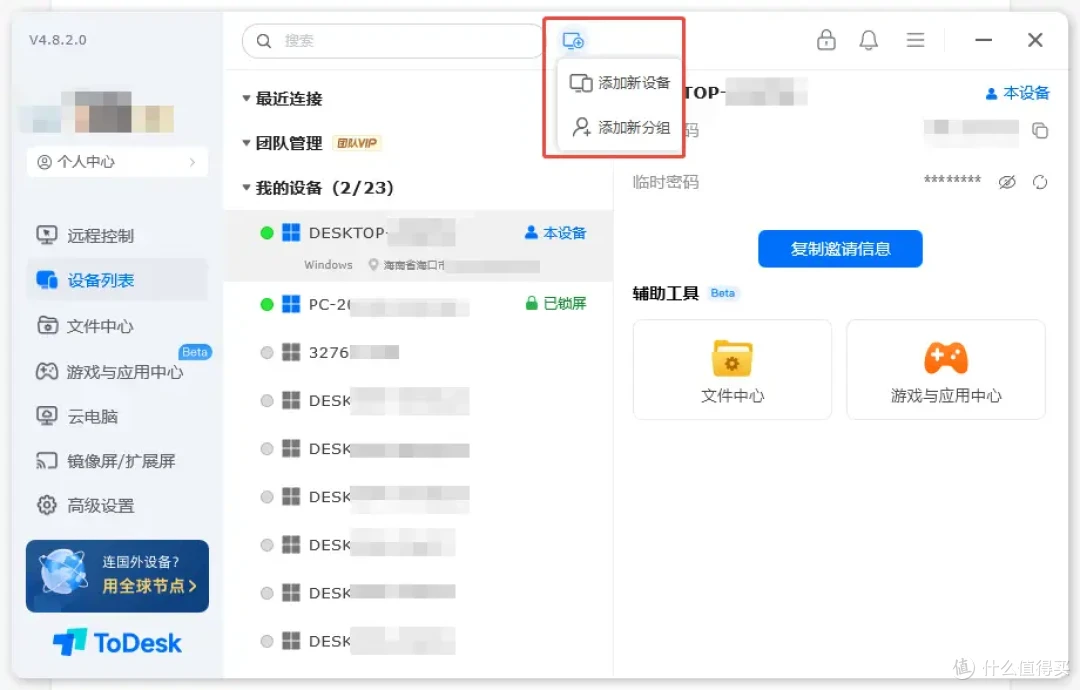Click the 本设备 label at the top right

(1017, 93)
